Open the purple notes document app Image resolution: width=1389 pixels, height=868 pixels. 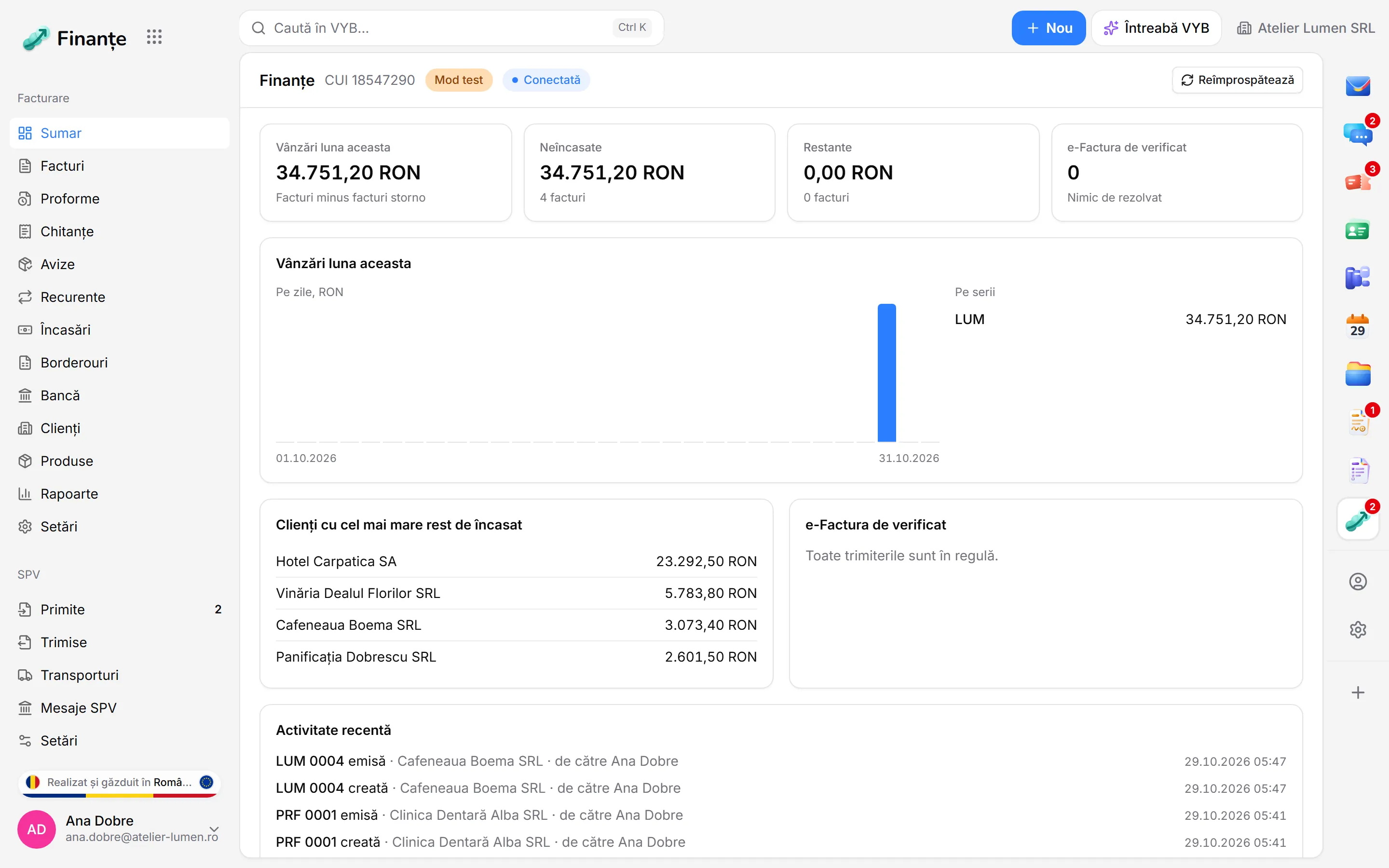click(1358, 471)
